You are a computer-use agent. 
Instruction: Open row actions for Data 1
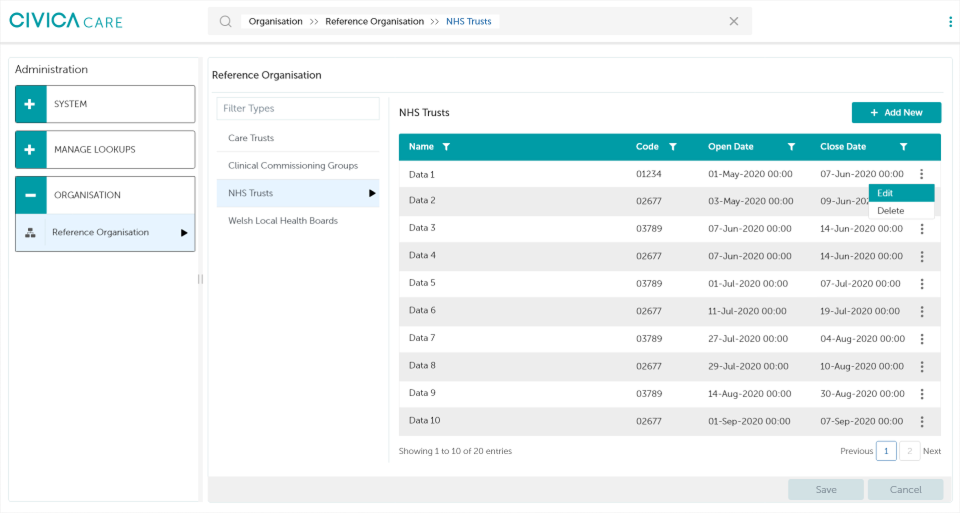(921, 174)
